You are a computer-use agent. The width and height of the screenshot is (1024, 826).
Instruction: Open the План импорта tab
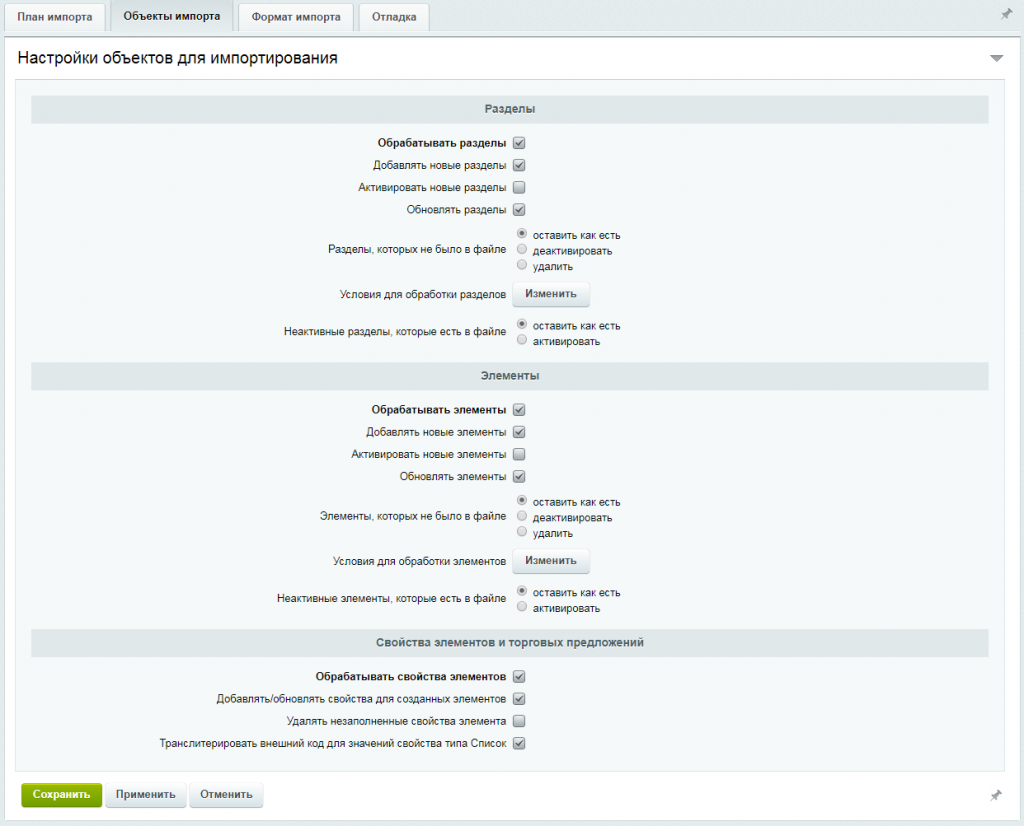[x=54, y=17]
